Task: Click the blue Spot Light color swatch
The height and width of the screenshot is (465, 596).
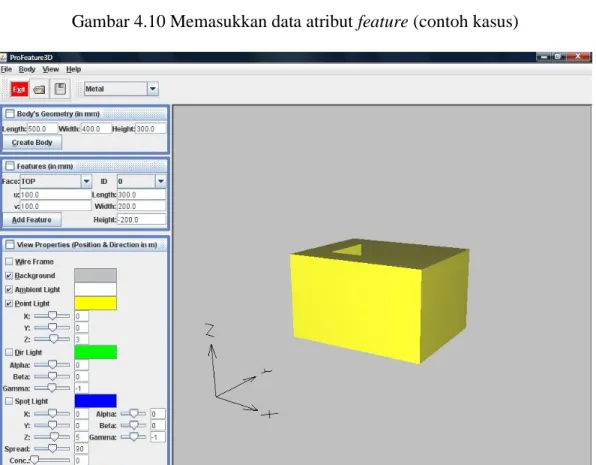Action: [95, 401]
